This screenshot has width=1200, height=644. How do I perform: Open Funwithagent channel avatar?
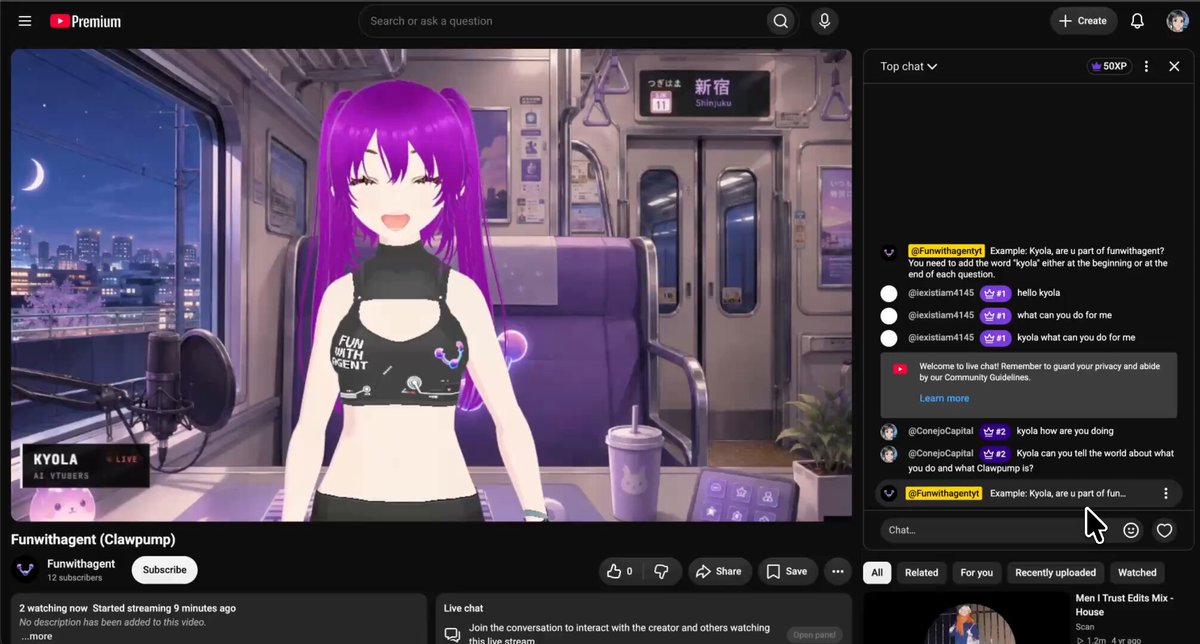(25, 570)
